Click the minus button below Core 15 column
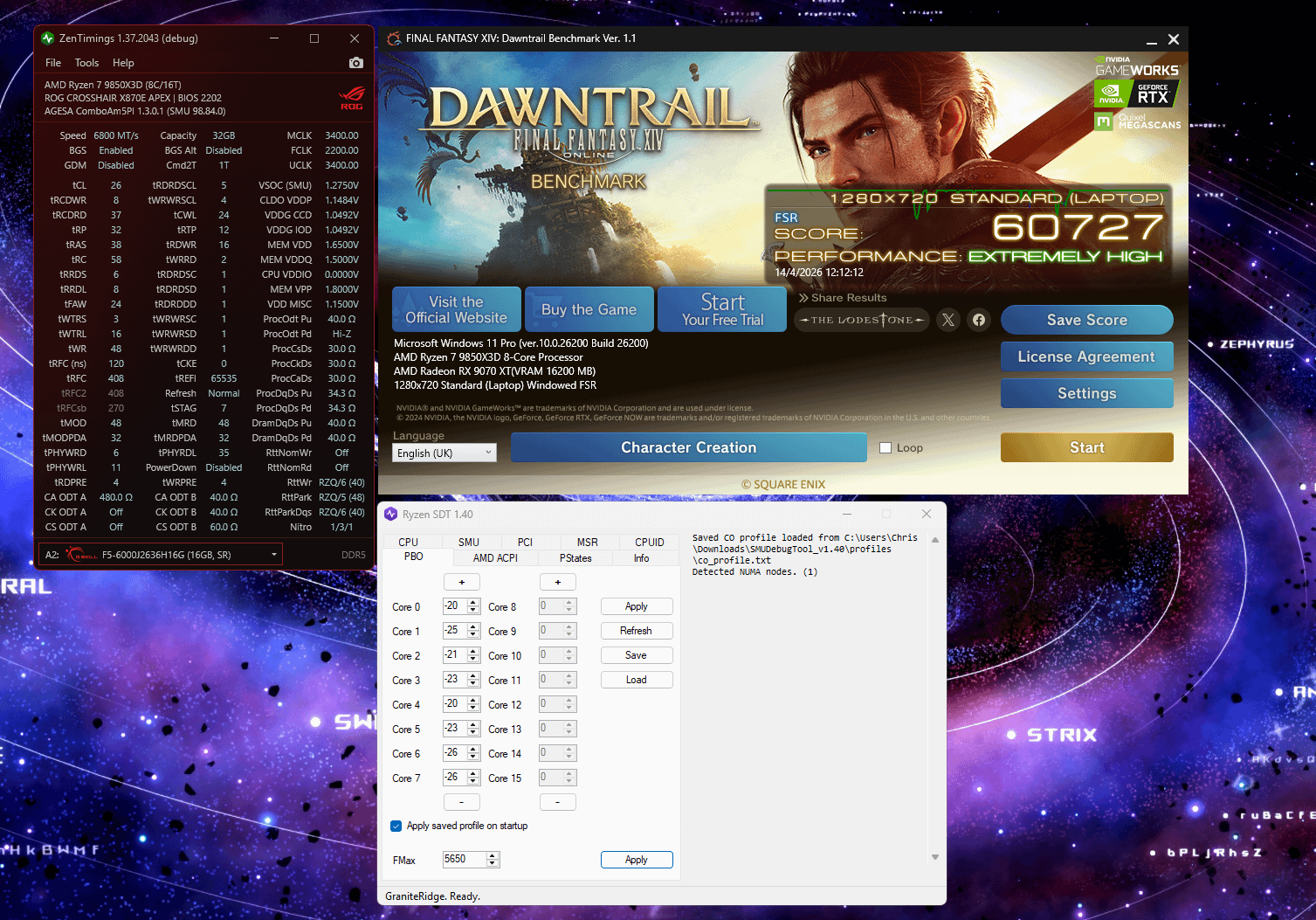1316x920 pixels. click(557, 801)
